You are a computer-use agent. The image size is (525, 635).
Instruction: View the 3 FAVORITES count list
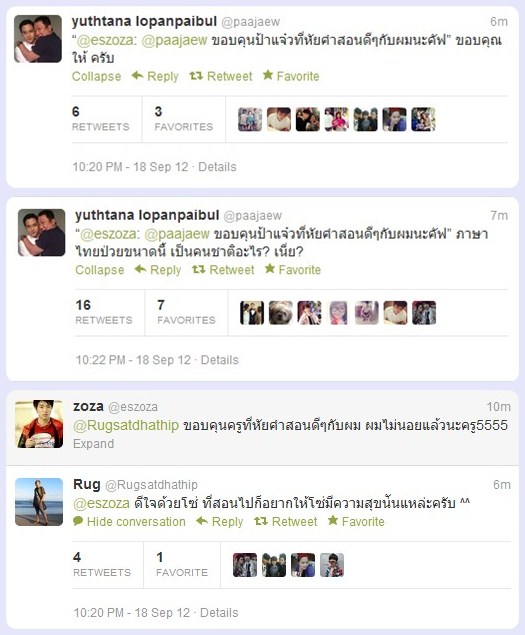184,119
